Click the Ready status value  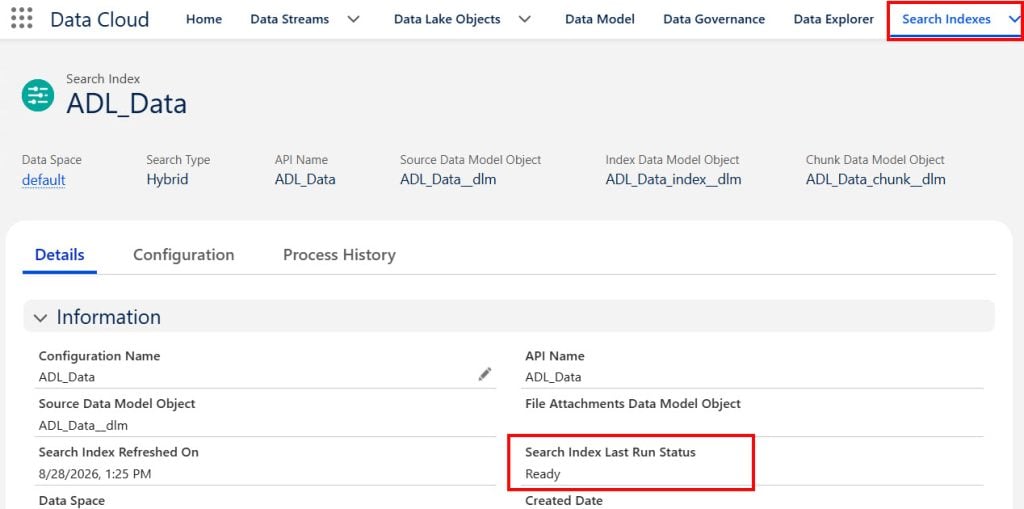[x=543, y=474]
